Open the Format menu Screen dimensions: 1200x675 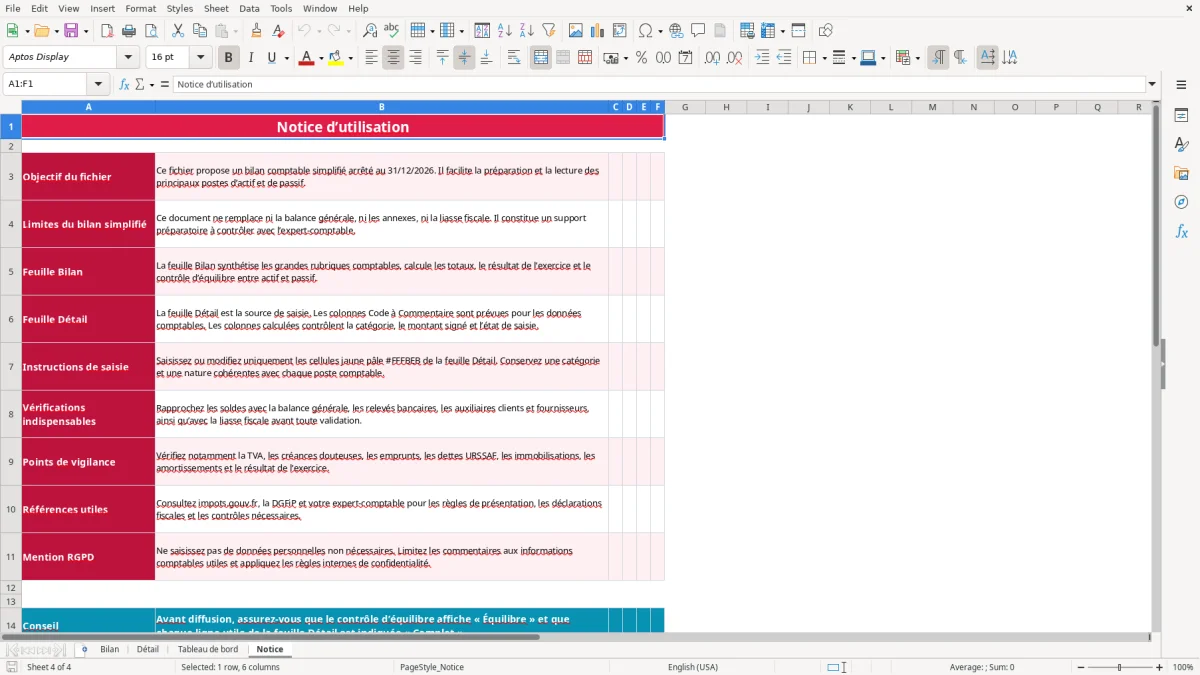141,8
